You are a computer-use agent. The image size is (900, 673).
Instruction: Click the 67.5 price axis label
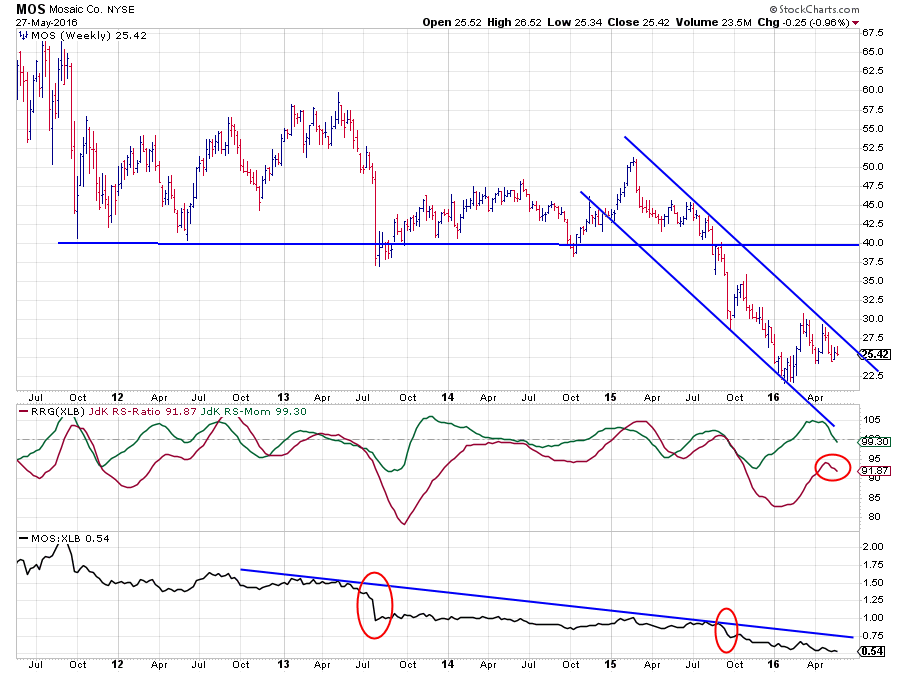872,33
